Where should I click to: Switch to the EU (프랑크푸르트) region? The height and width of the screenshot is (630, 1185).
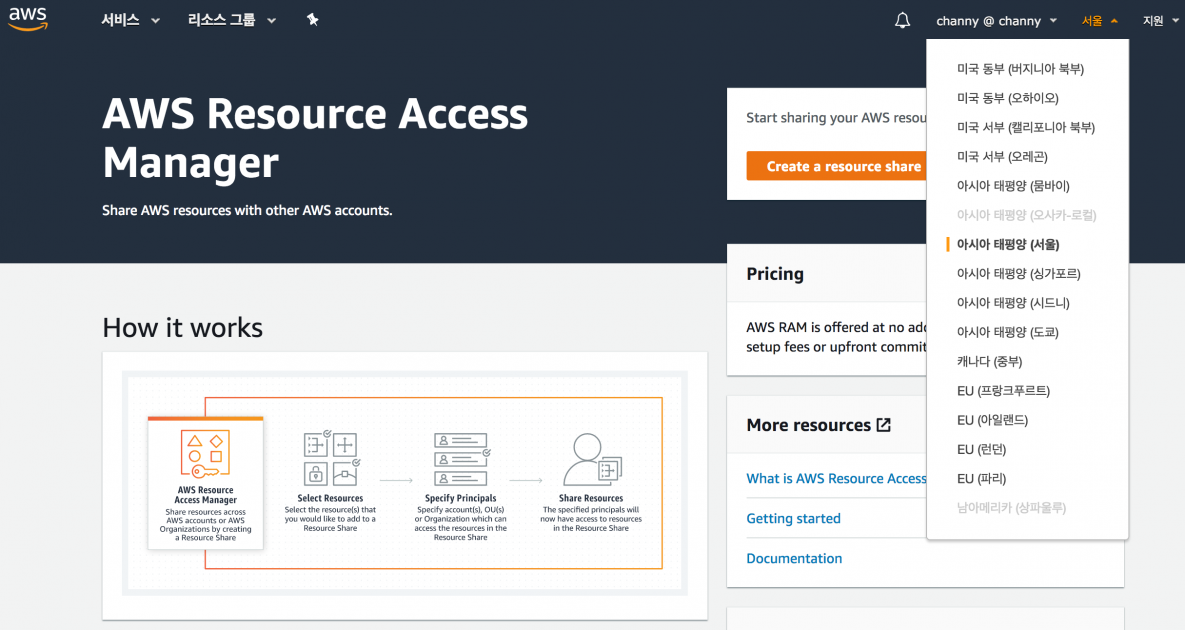[1002, 390]
